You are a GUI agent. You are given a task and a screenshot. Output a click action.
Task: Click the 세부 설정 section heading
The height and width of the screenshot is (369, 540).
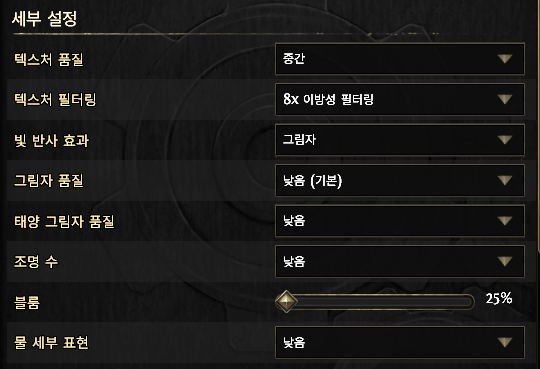44,19
